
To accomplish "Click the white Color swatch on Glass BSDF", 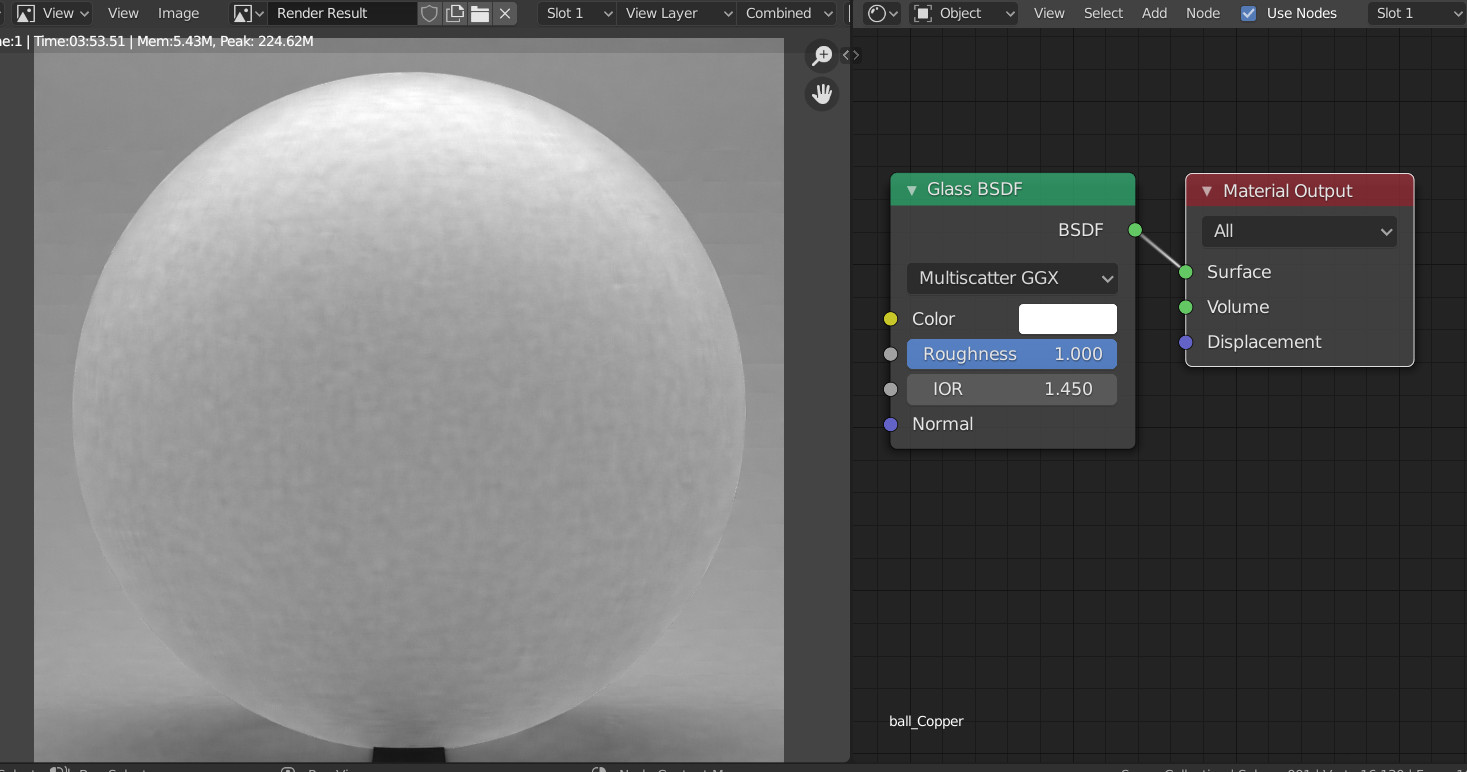I will click(1067, 319).
